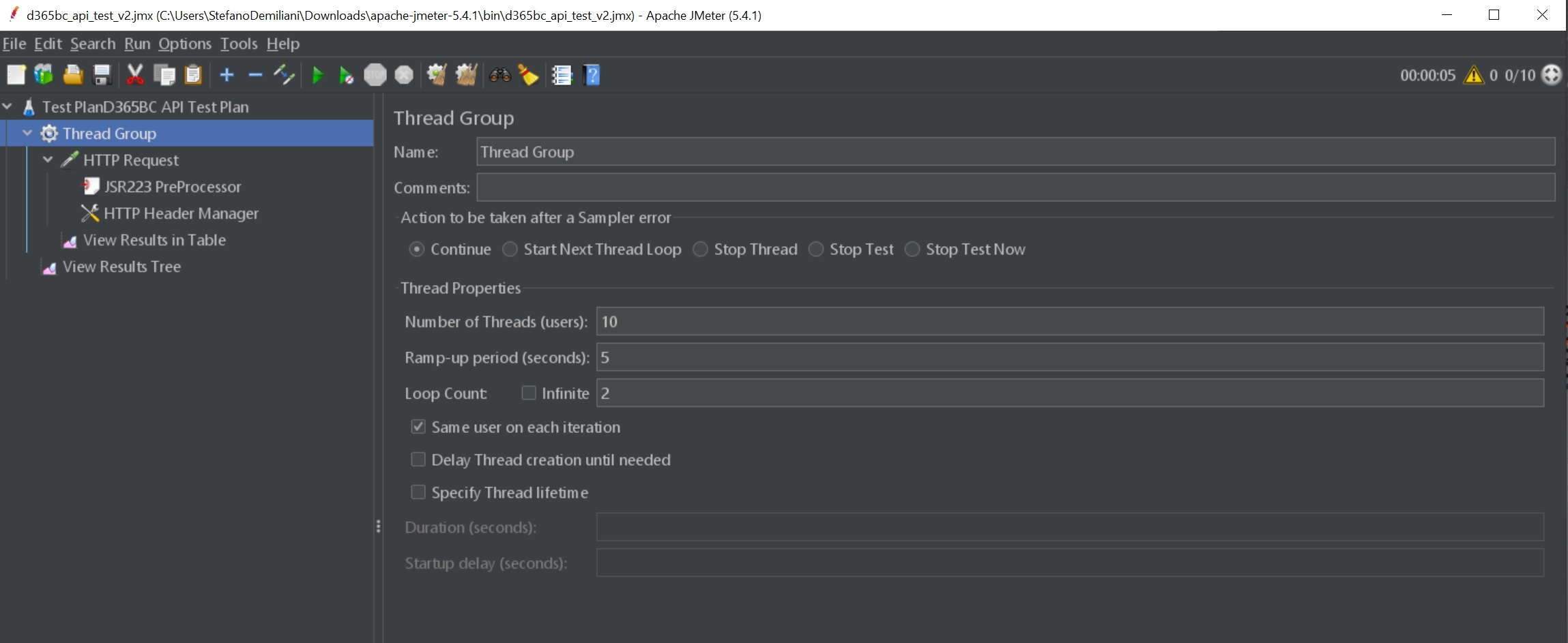Image resolution: width=1568 pixels, height=643 pixels.
Task: Click the Cut scissors icon
Action: pos(135,75)
